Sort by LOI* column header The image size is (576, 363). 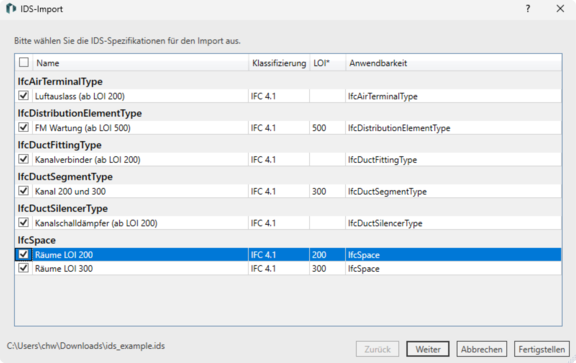pyautogui.click(x=328, y=63)
